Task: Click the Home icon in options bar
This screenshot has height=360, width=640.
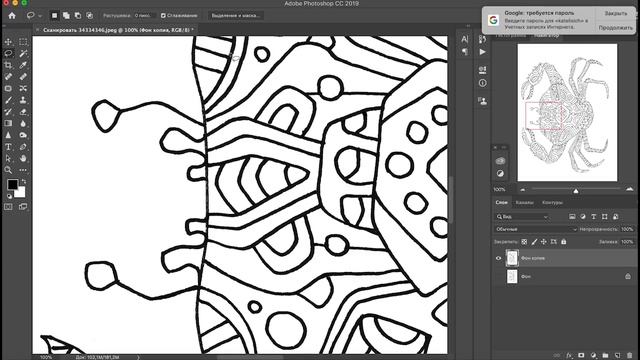Action: 12,16
